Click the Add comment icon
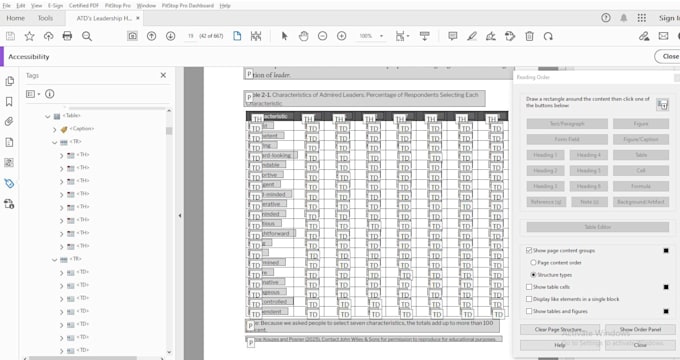 point(453,36)
